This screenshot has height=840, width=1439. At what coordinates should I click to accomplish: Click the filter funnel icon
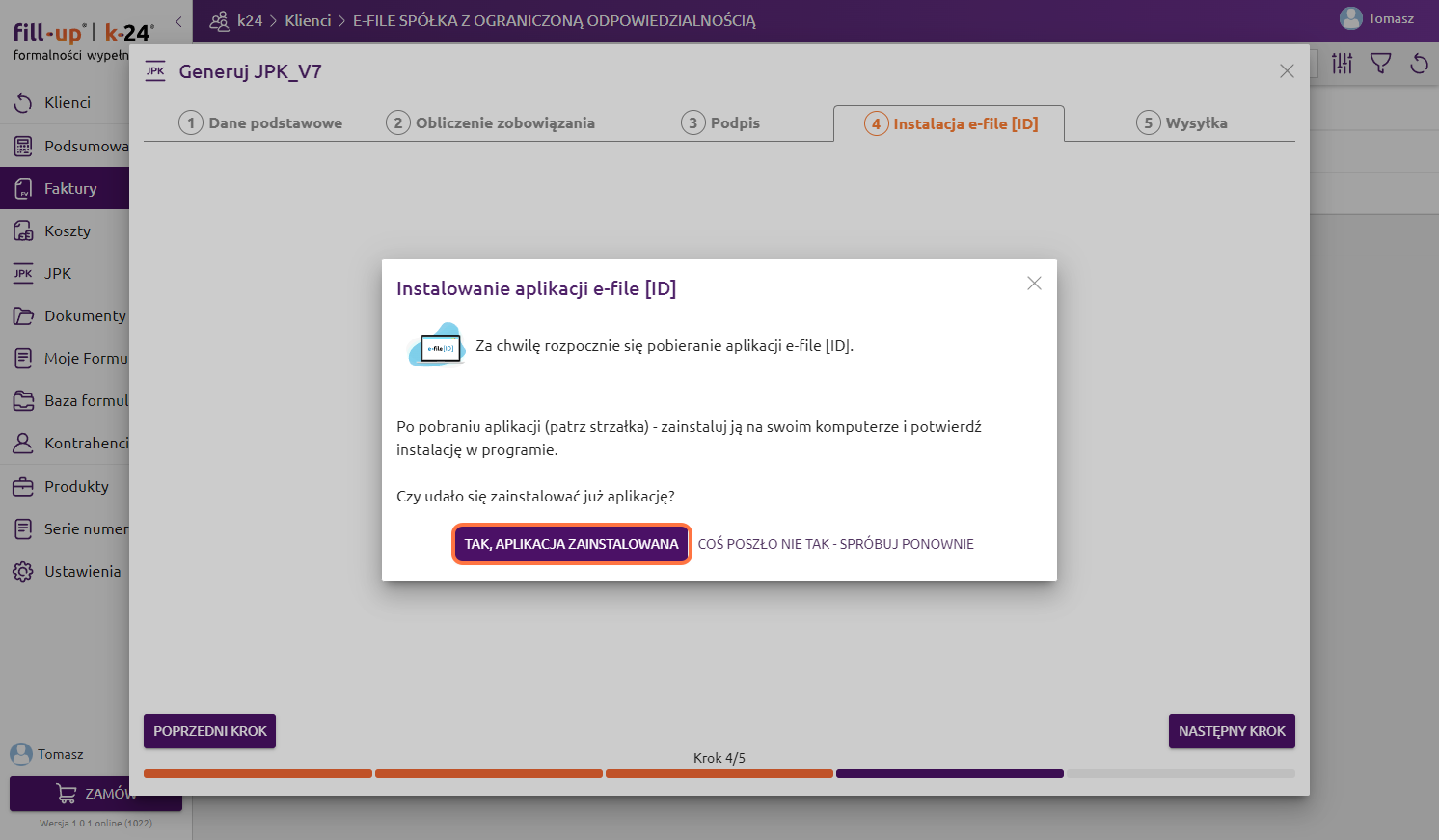pos(1380,64)
